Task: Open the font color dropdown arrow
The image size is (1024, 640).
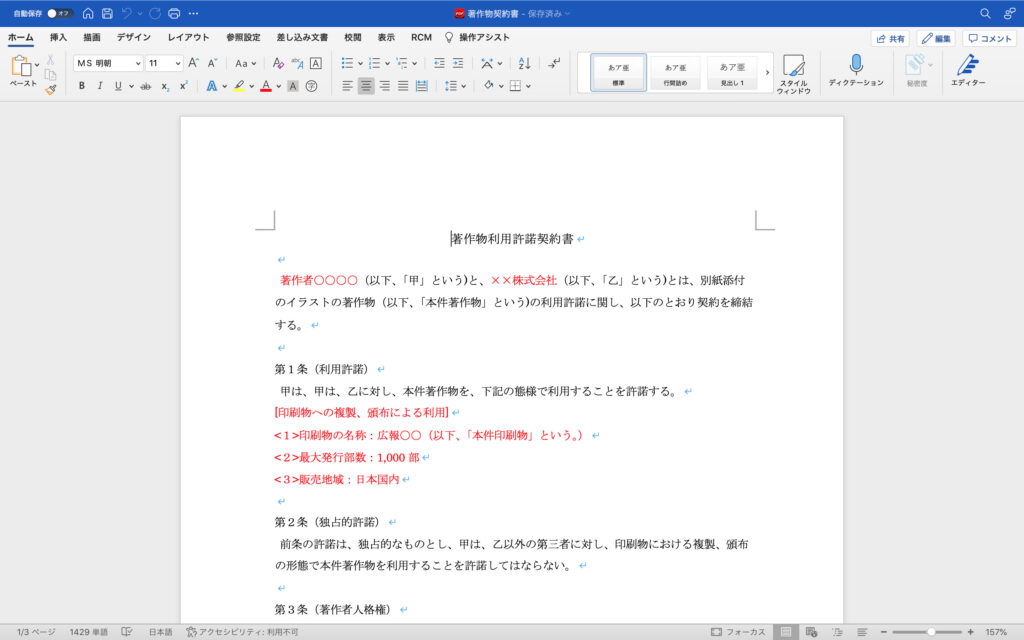Action: pos(278,86)
